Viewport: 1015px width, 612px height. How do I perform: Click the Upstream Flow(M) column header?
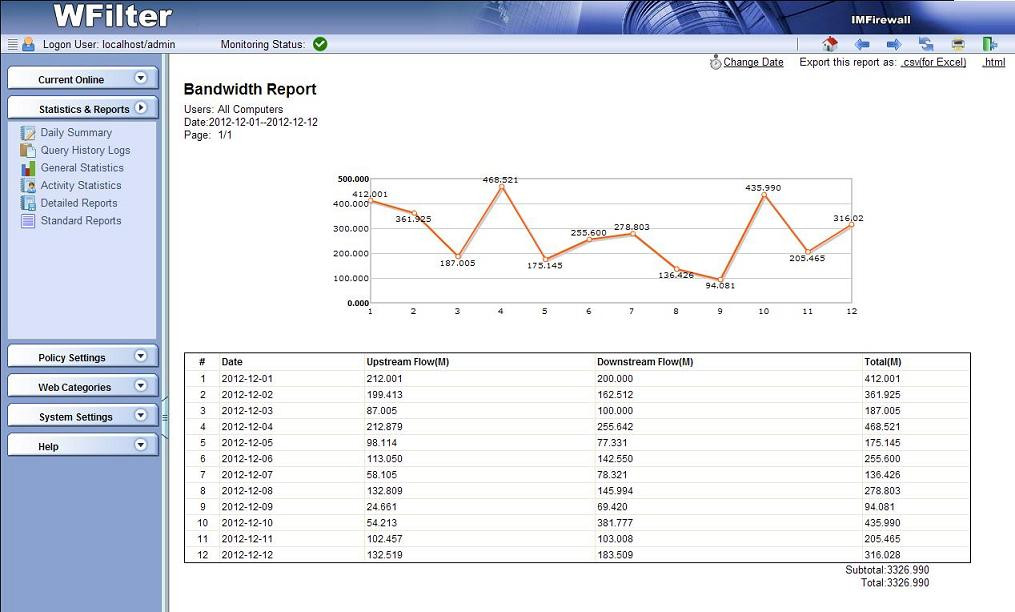(x=408, y=362)
